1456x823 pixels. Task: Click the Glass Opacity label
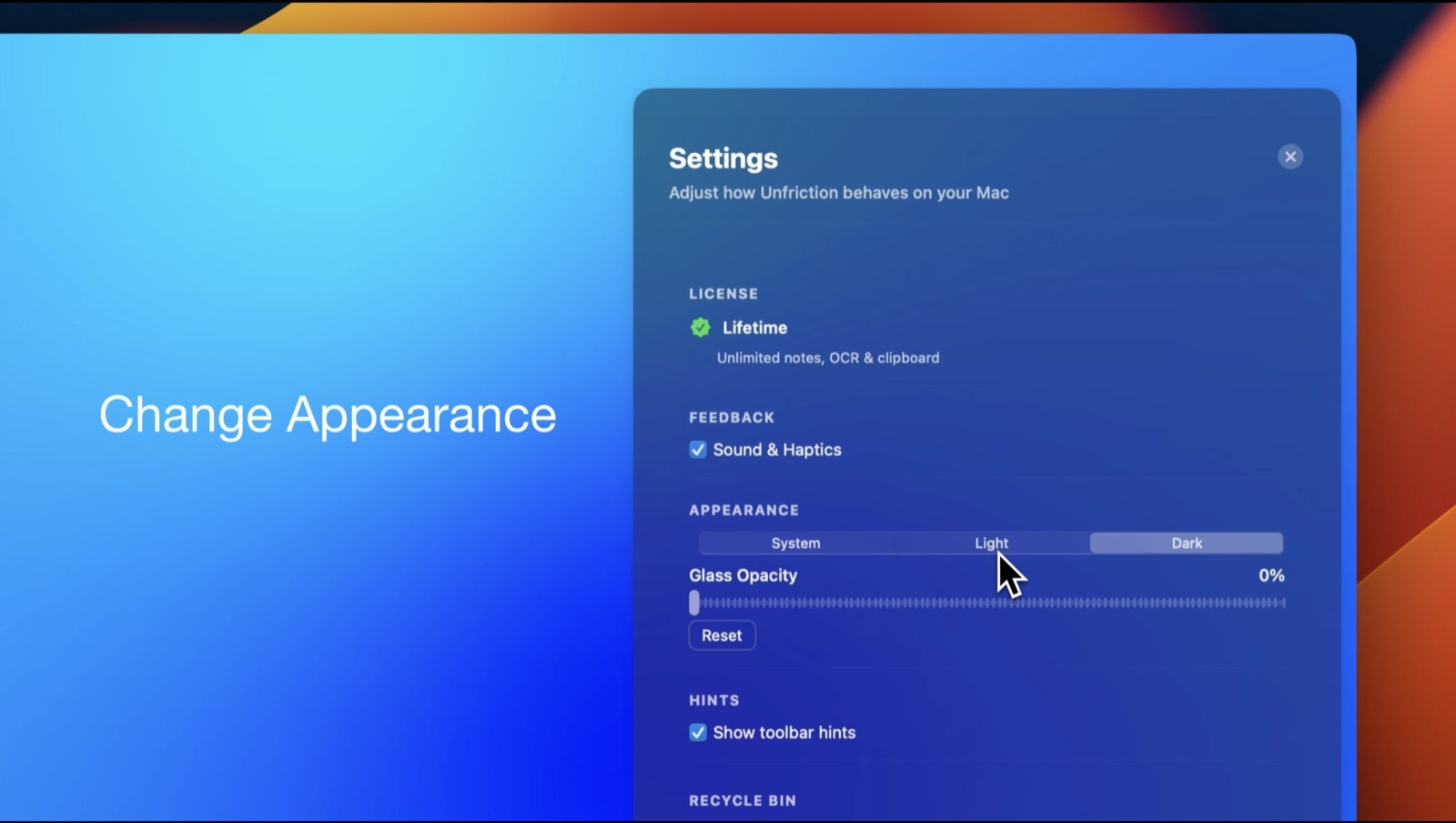tap(743, 575)
